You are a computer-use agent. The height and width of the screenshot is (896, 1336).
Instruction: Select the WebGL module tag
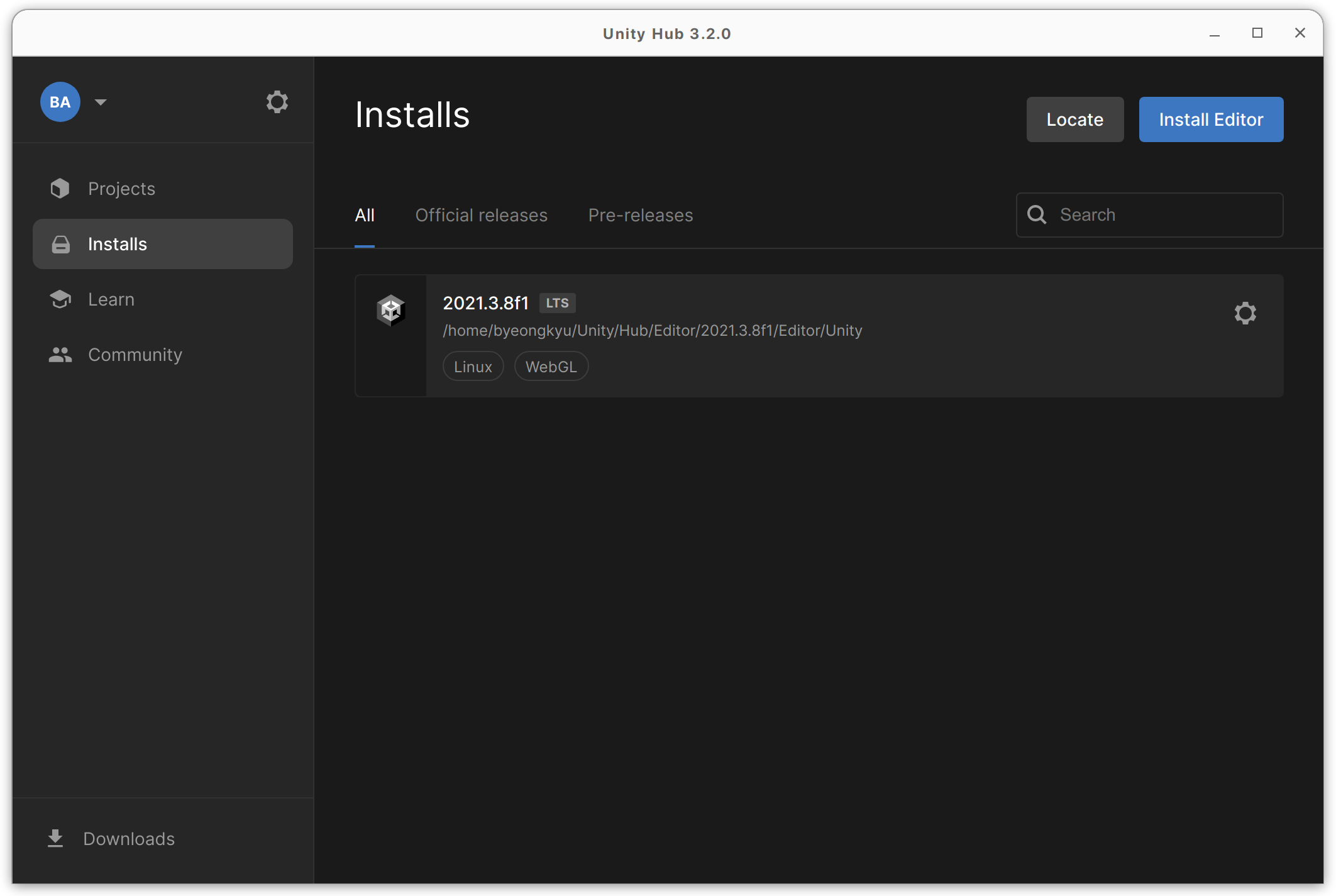click(551, 366)
